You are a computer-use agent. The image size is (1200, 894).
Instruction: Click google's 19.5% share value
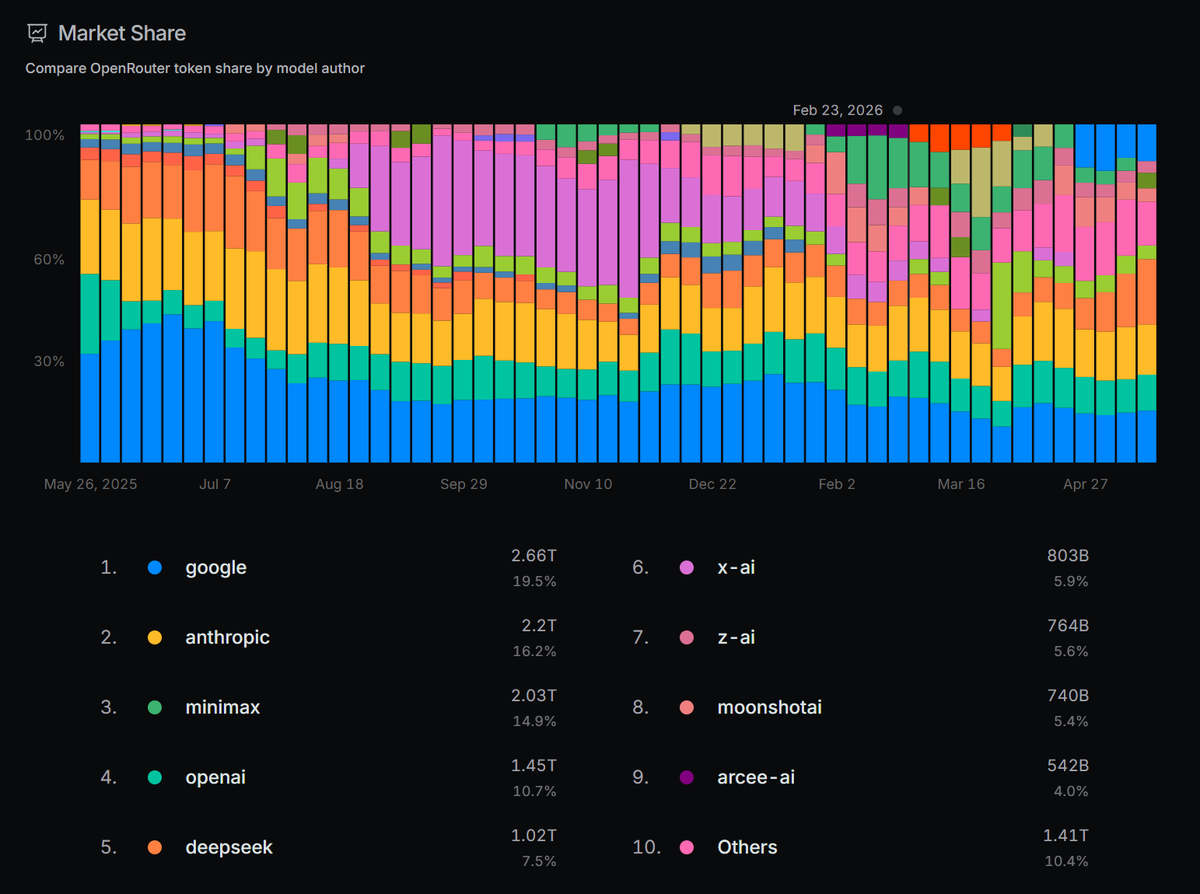click(536, 581)
